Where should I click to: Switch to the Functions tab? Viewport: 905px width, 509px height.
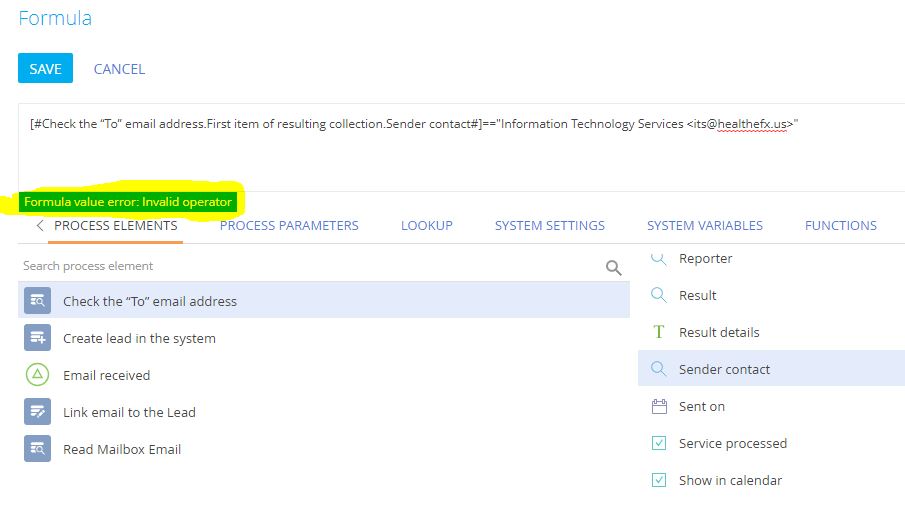[x=840, y=226]
